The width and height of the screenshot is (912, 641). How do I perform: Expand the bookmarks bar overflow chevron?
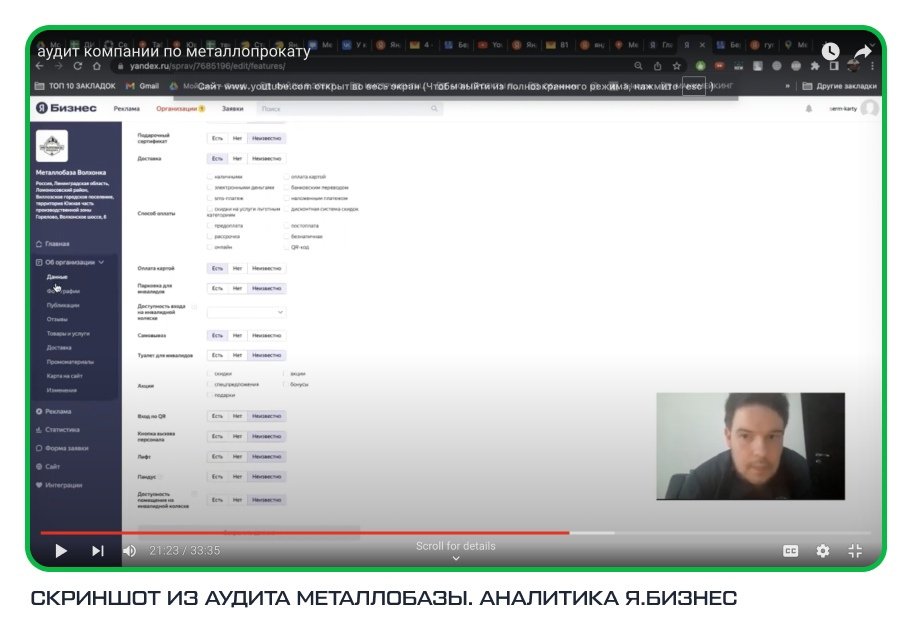[788, 86]
